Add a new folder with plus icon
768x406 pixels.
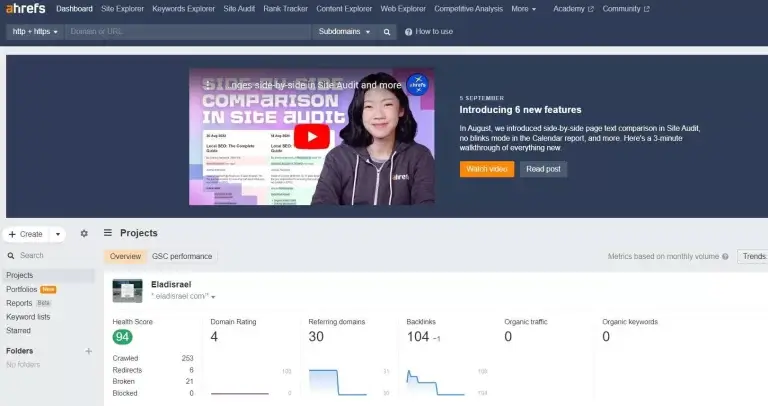click(89, 351)
